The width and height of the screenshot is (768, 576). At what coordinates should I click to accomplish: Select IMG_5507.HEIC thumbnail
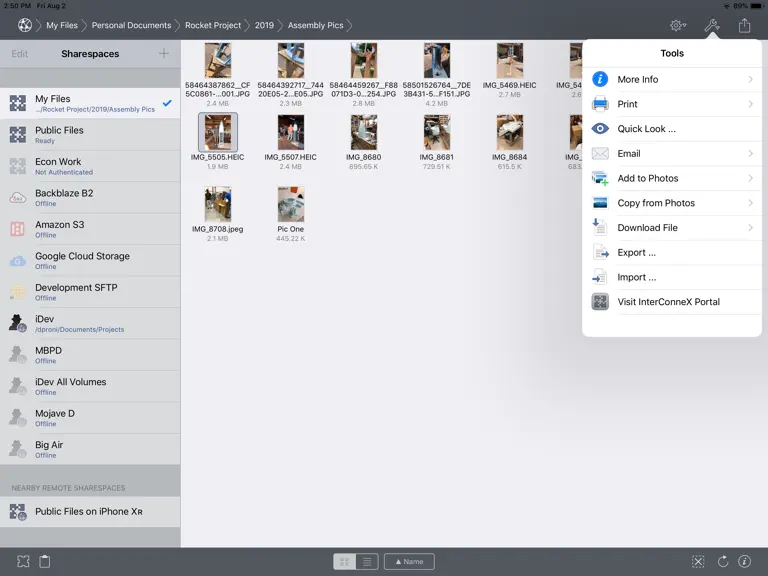(x=290, y=132)
